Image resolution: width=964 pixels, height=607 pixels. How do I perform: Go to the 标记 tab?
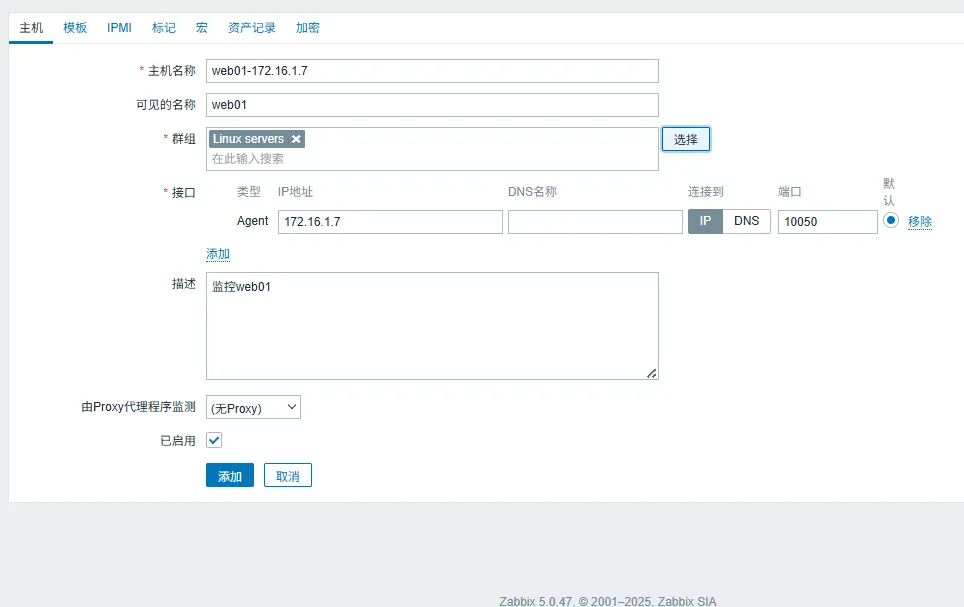pos(163,28)
